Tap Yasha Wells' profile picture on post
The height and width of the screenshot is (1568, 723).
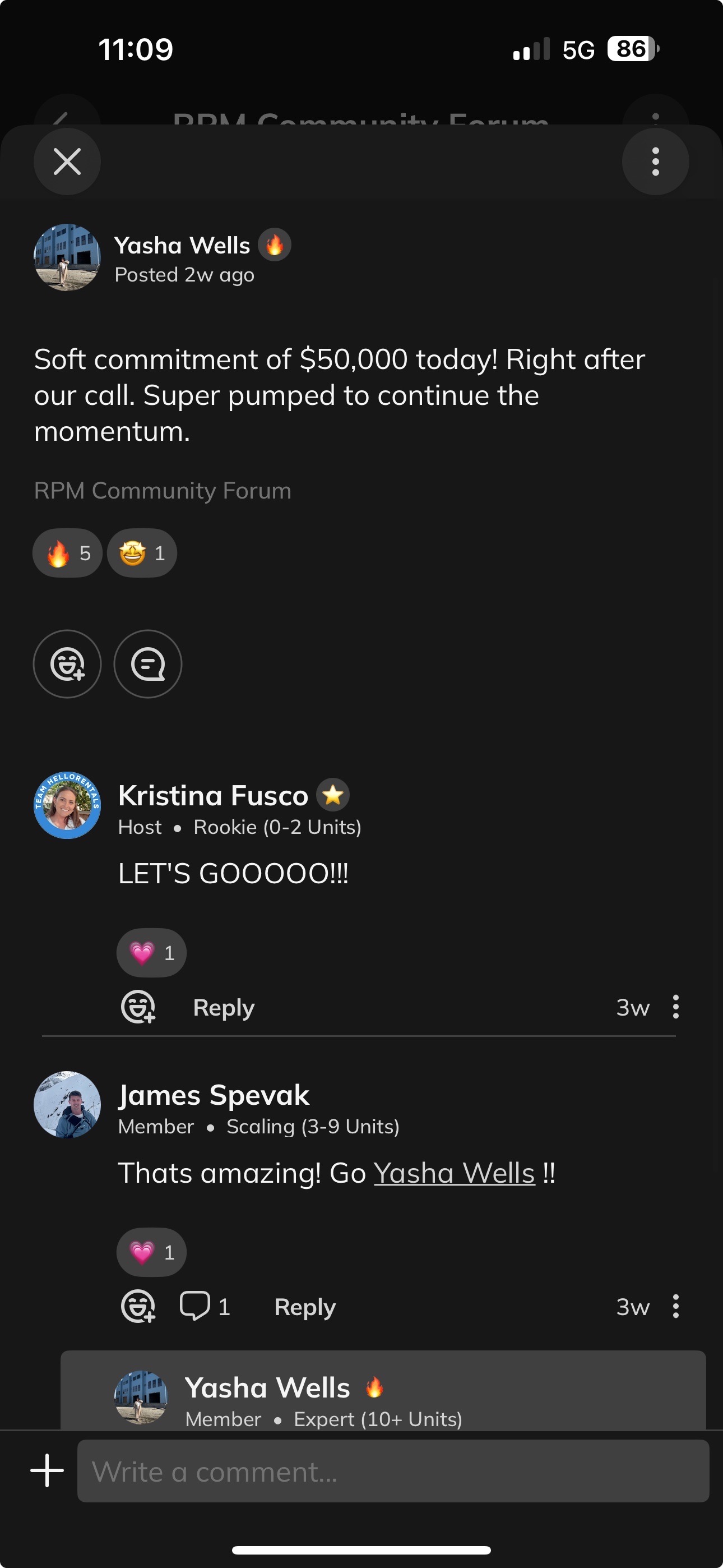[67, 257]
